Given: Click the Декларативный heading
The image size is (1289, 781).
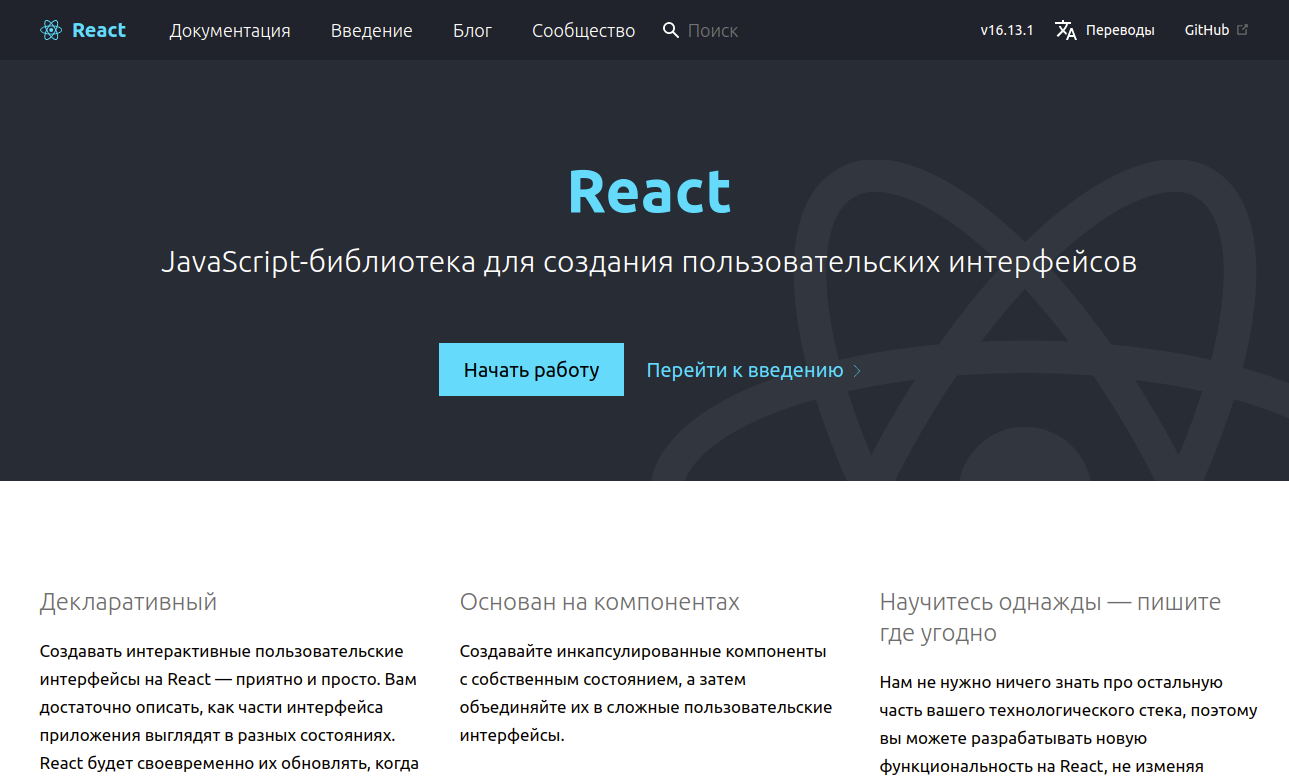Looking at the screenshot, I should tap(128, 602).
